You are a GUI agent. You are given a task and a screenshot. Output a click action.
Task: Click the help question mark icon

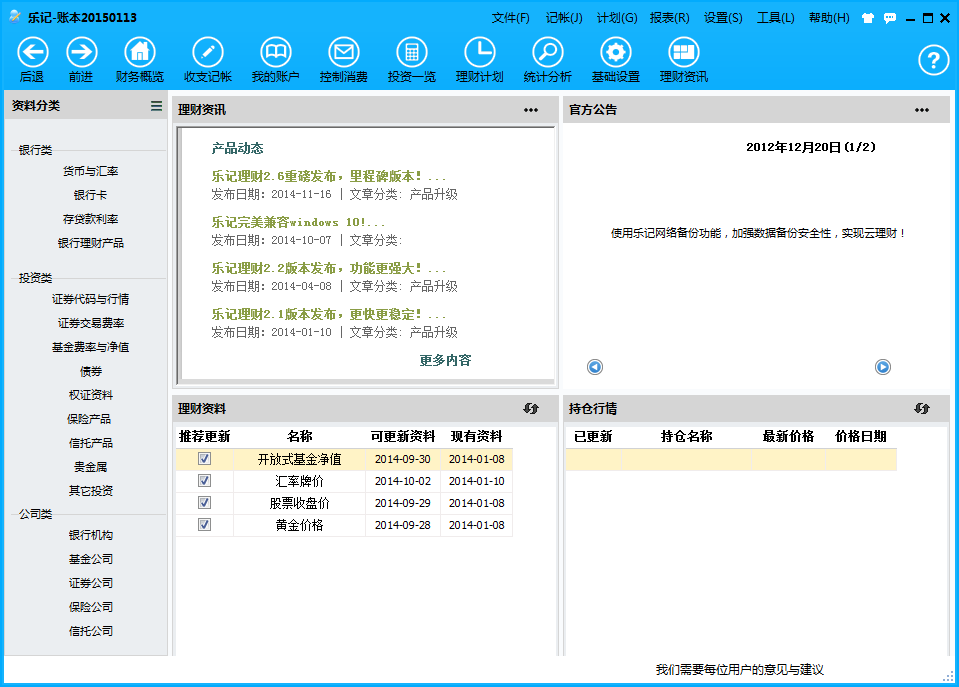coord(933,60)
